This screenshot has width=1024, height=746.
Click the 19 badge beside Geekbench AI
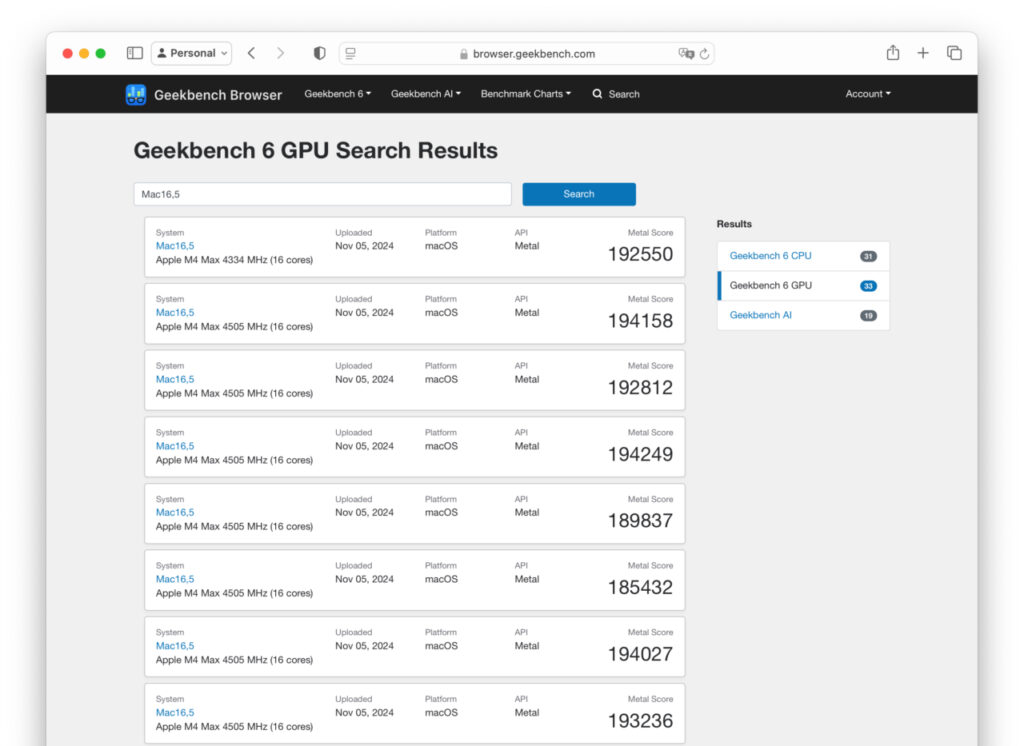pos(868,316)
